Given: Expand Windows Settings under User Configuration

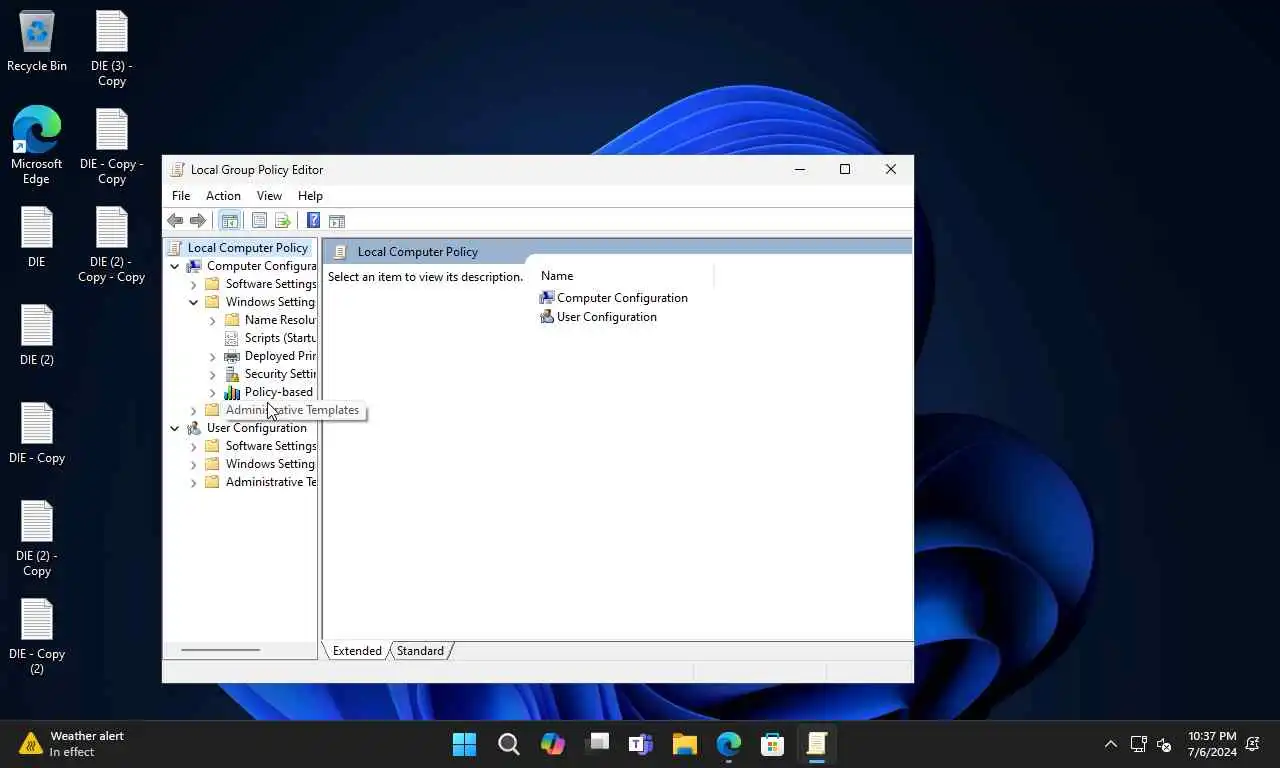Looking at the screenshot, I should pyautogui.click(x=194, y=464).
